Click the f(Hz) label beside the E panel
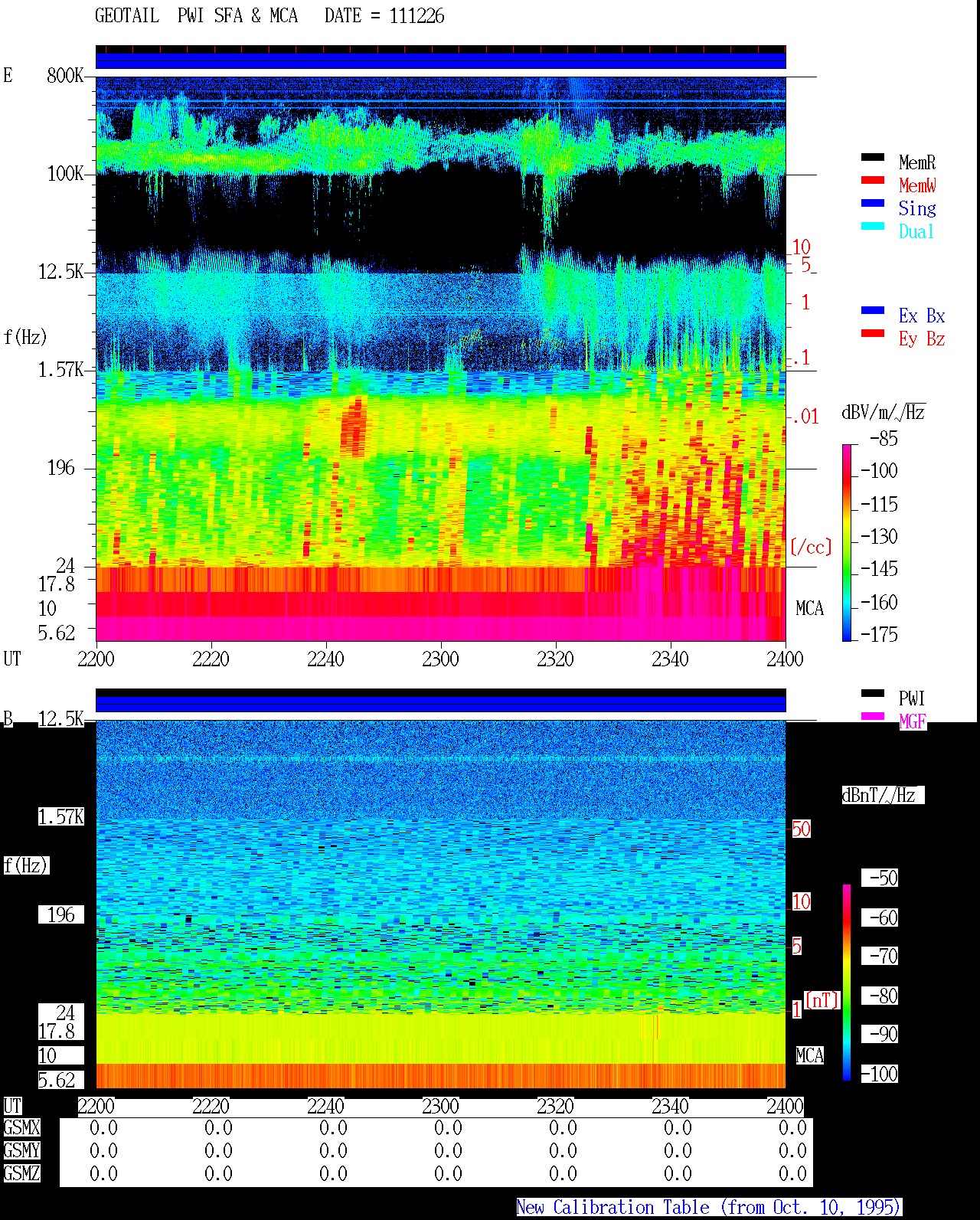The image size is (980, 1220). click(x=25, y=337)
